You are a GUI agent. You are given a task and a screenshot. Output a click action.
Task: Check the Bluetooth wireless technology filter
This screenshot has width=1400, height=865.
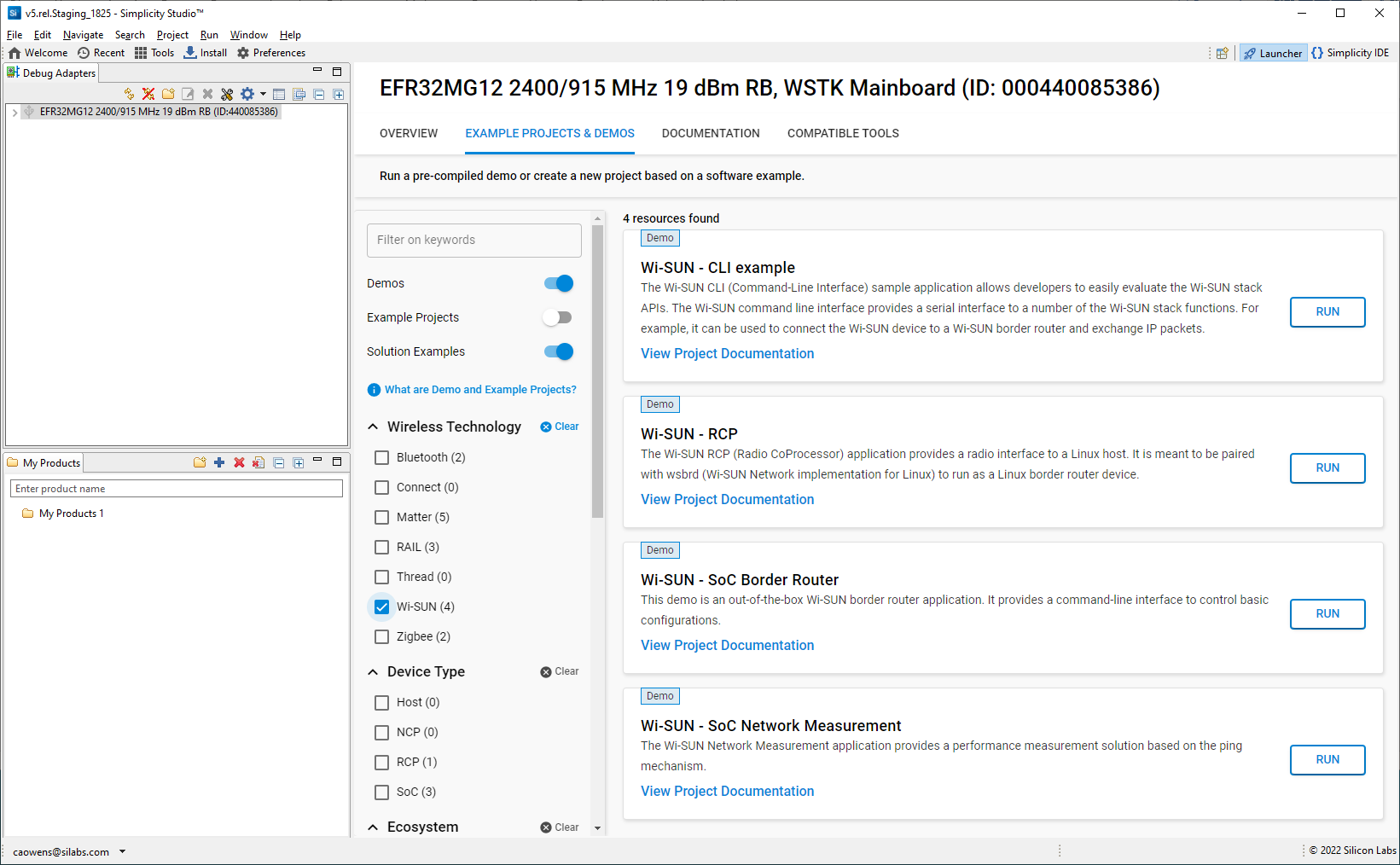pos(381,457)
